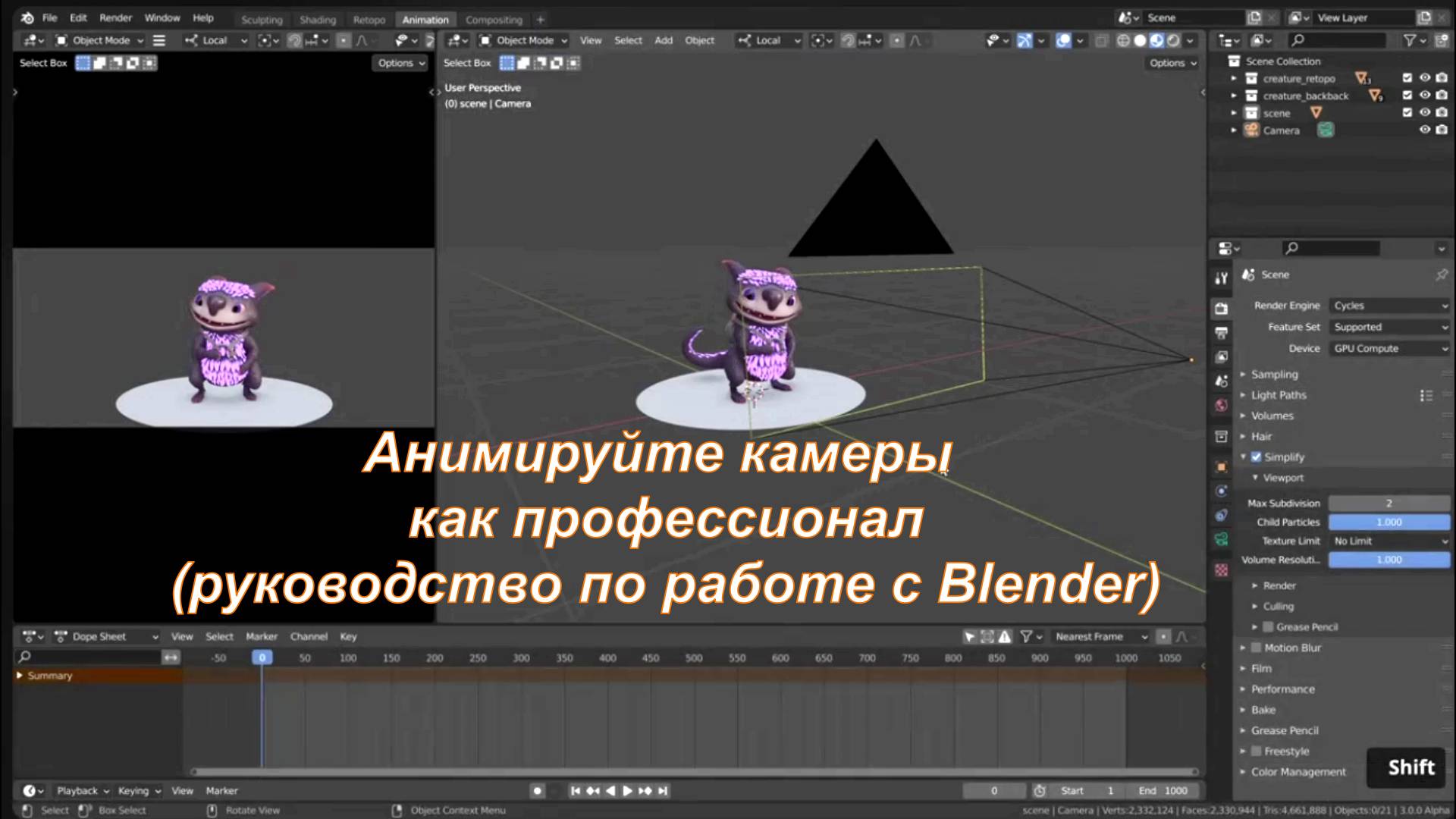The height and width of the screenshot is (819, 1456).
Task: Open the World properties globe icon
Action: [x=1221, y=406]
